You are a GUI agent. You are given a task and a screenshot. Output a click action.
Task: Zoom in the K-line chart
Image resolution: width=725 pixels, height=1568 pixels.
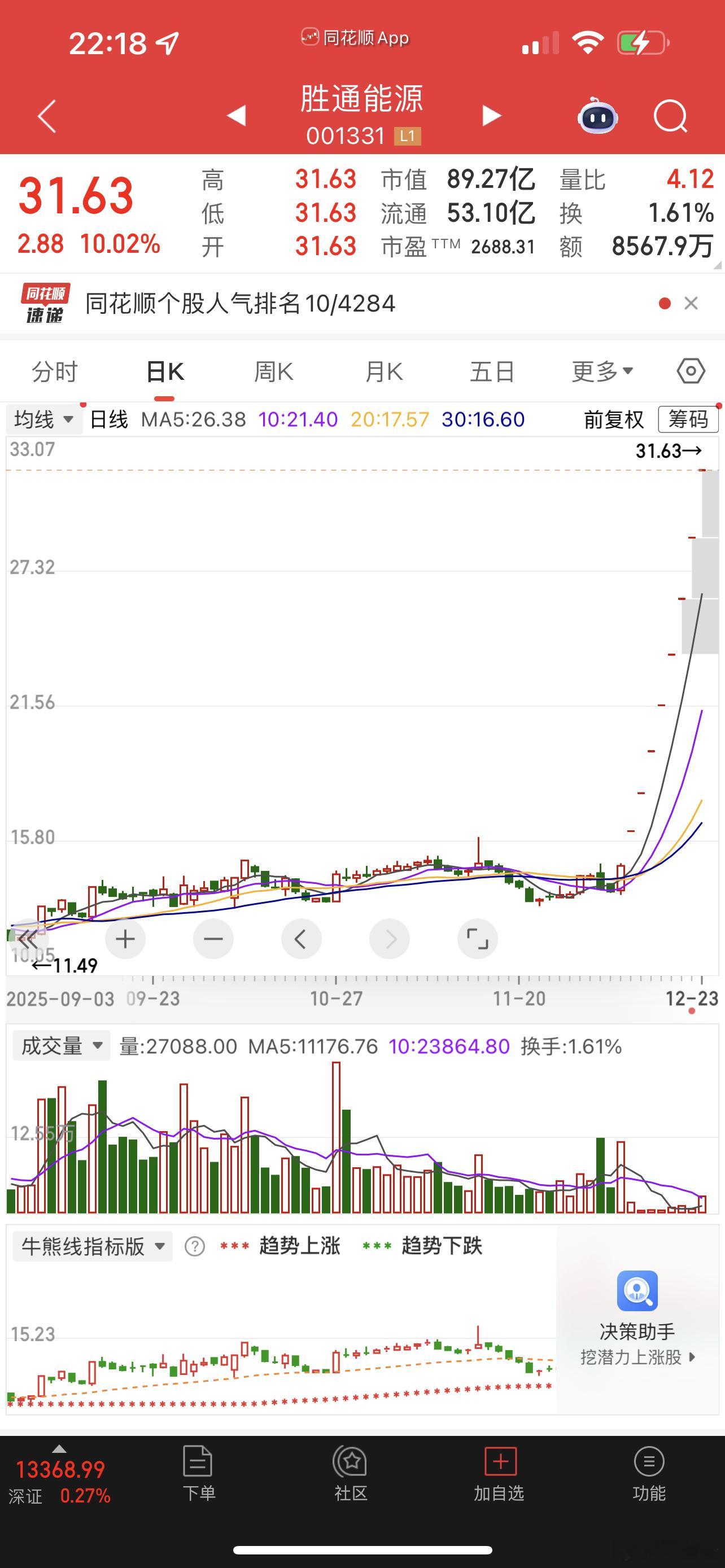[x=125, y=939]
